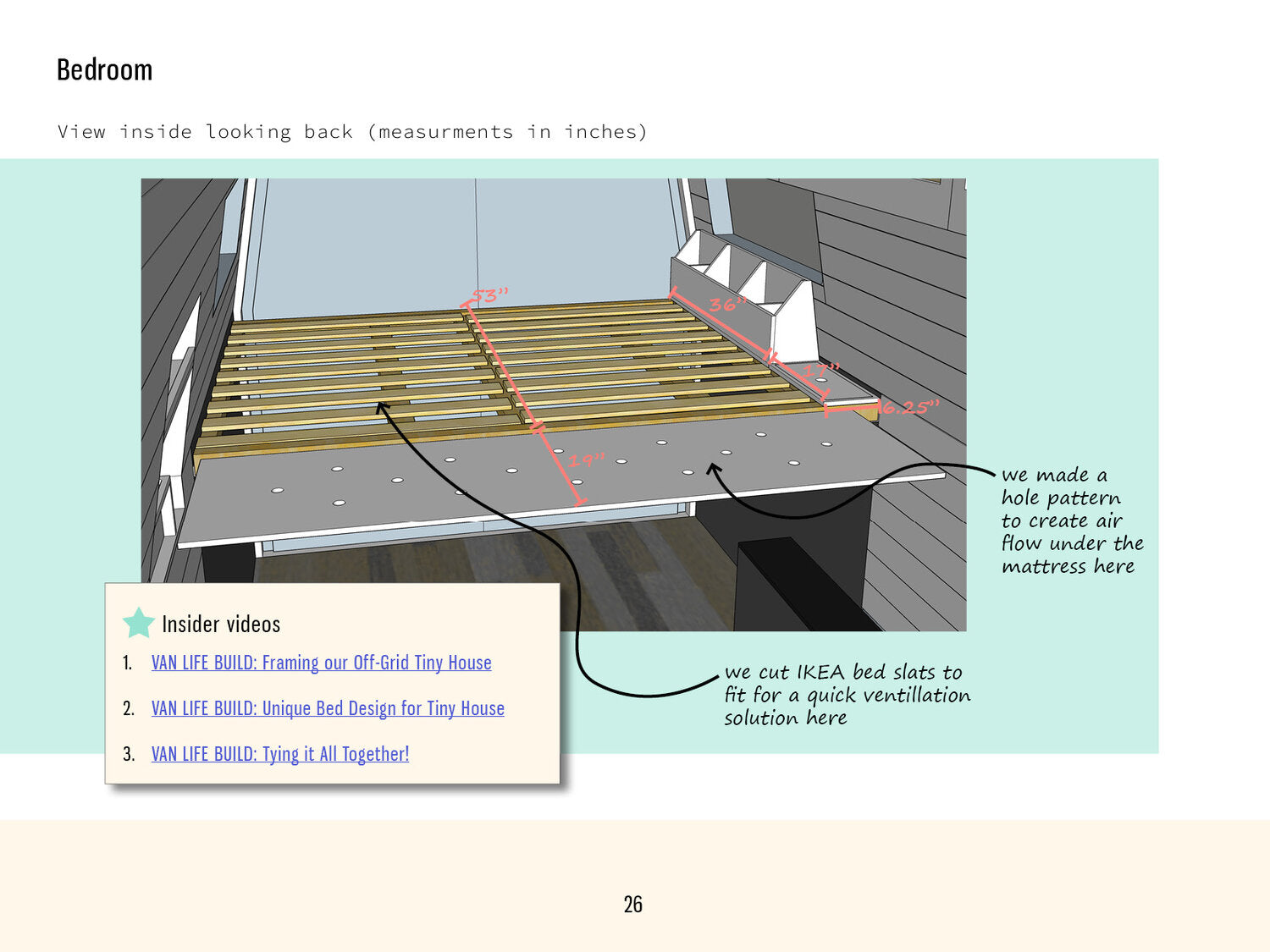Click the 17" dimension label
Screen dimensions: 1270x952
pos(820,371)
